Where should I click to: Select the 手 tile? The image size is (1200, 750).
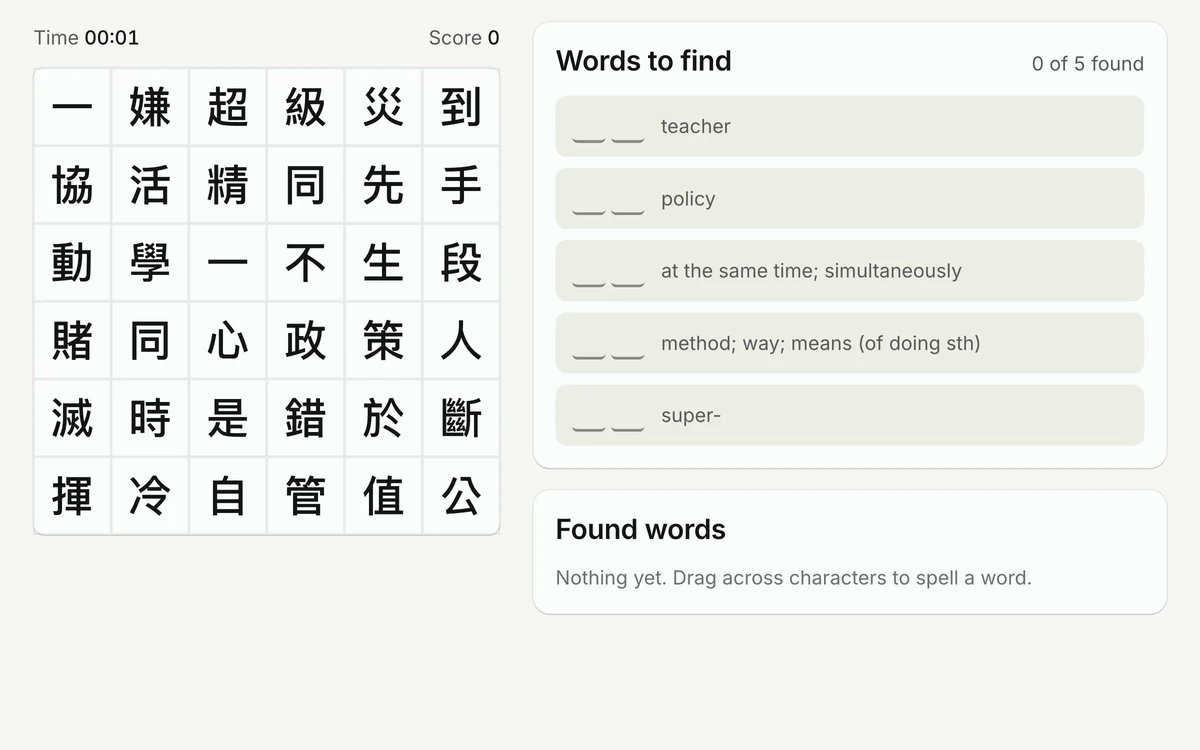point(461,185)
